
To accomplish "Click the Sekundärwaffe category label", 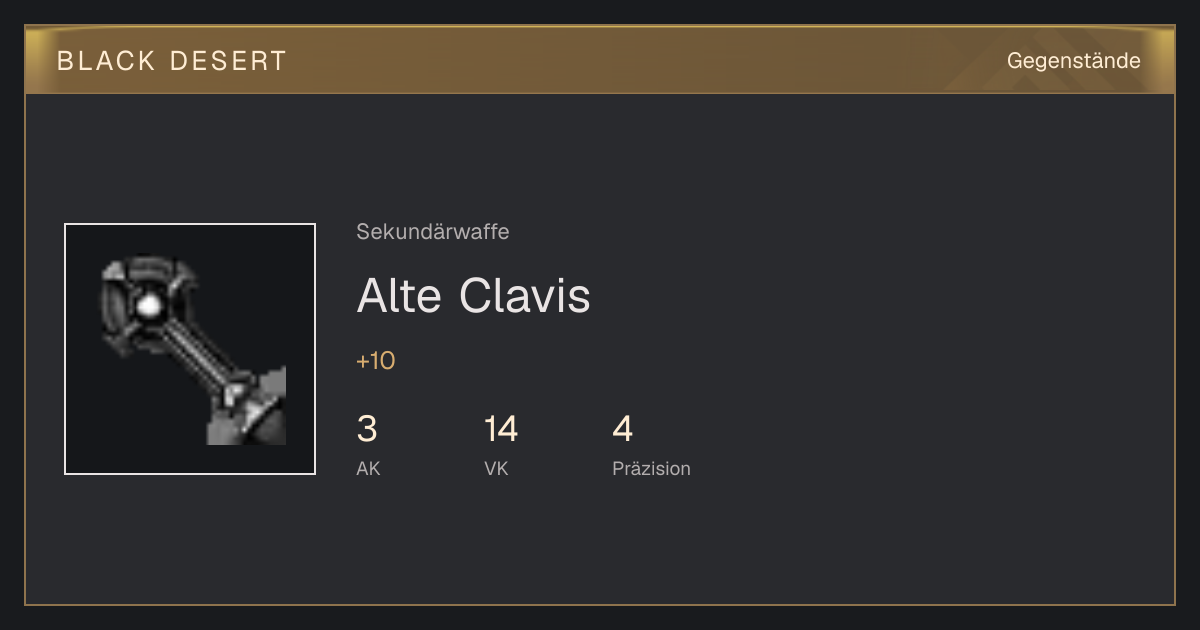I will click(x=433, y=232).
